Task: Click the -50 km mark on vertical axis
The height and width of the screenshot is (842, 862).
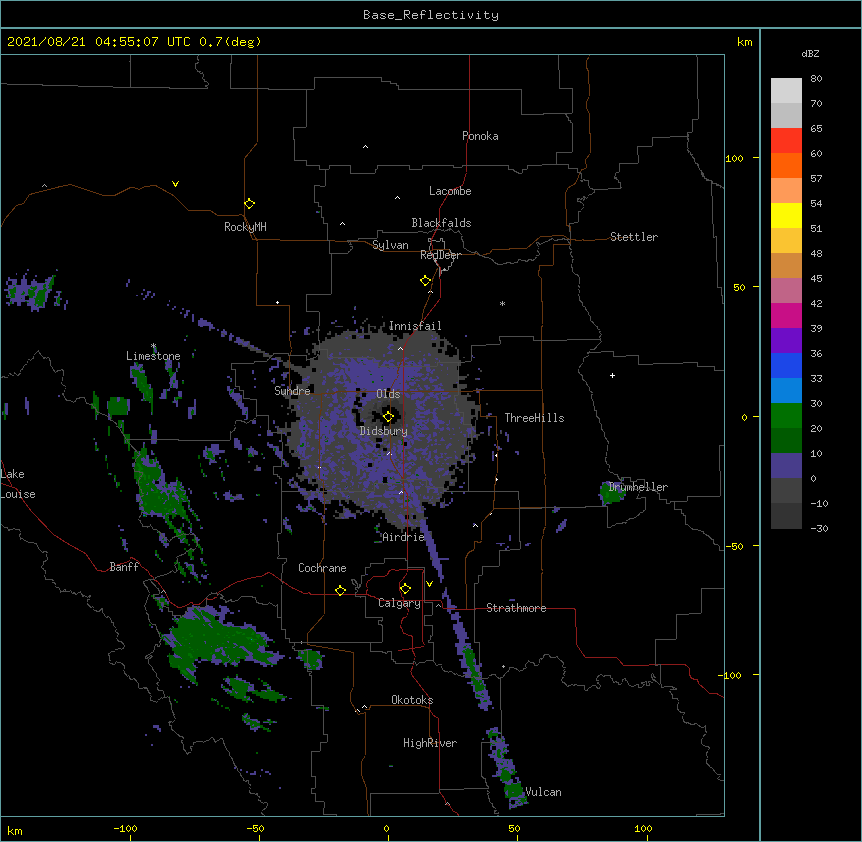Action: [733, 546]
